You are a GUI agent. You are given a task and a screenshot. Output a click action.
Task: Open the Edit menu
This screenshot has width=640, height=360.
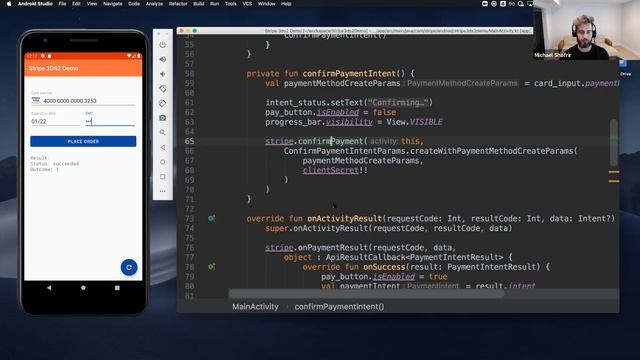pos(76,4)
